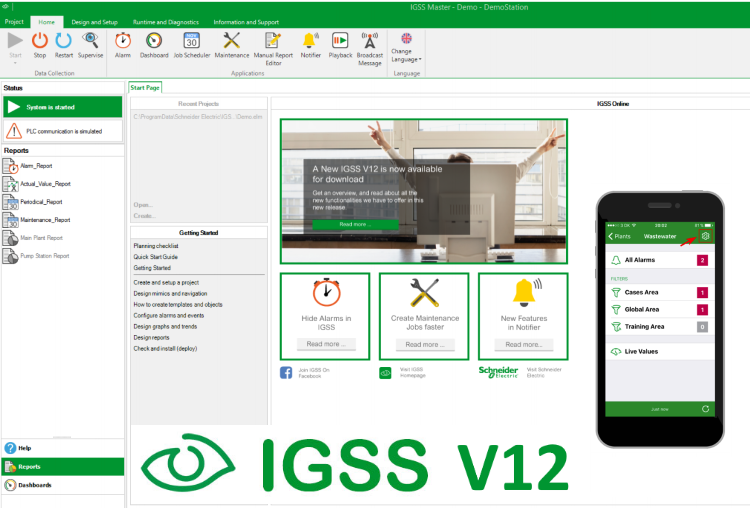Tap the refresh icon on phone footer
Image resolution: width=750 pixels, height=508 pixels.
[705, 409]
